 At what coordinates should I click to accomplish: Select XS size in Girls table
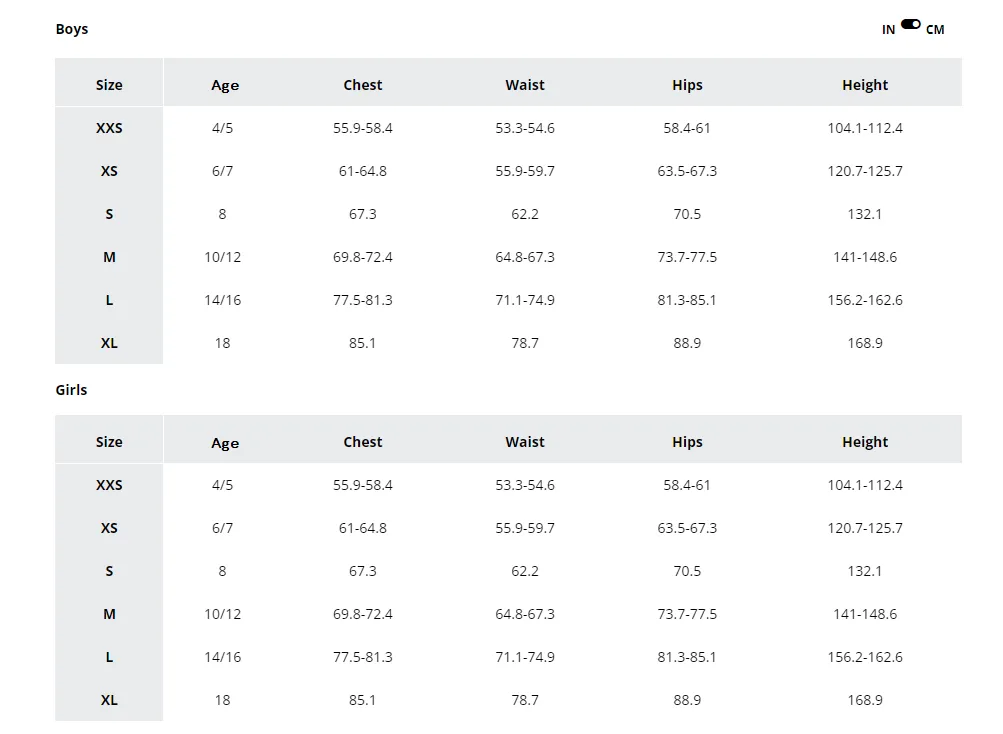point(109,528)
